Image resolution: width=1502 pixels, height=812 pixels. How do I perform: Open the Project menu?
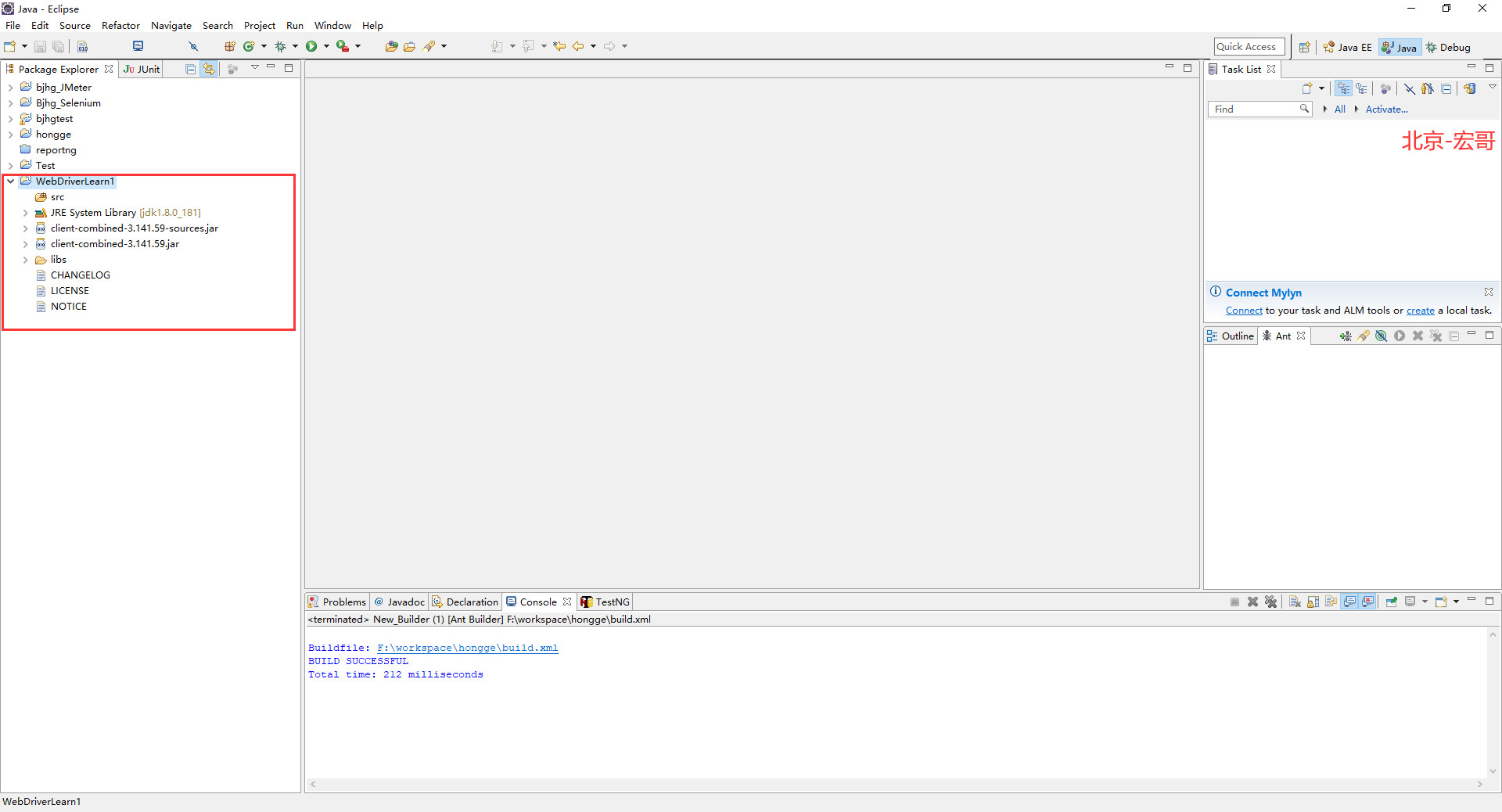pyautogui.click(x=260, y=26)
